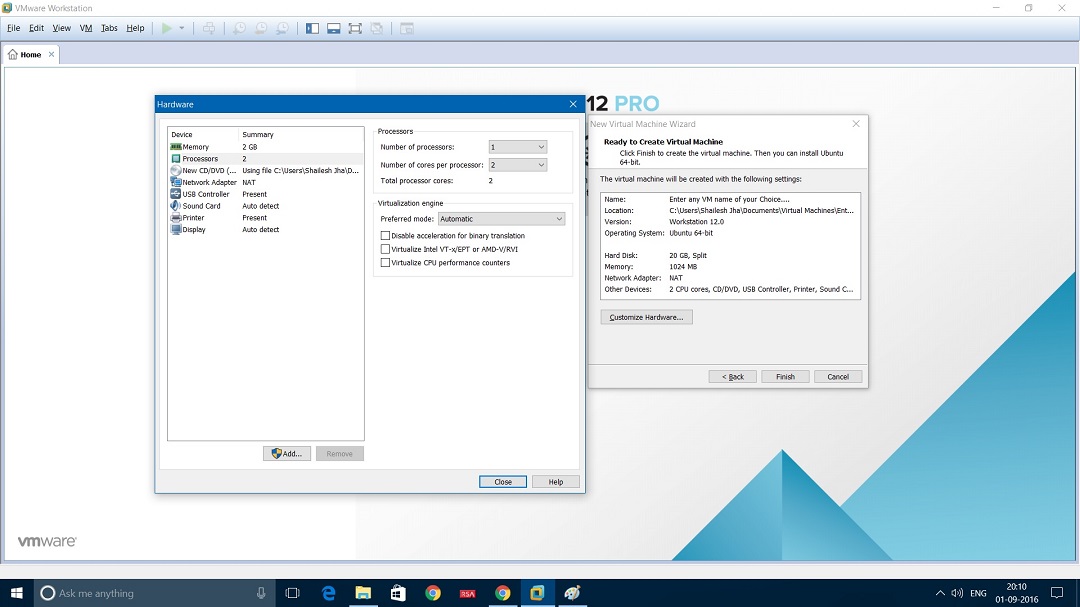Close the New Virtual Machine Wizard window
Screen dimensions: 1080x607
[x=856, y=124]
